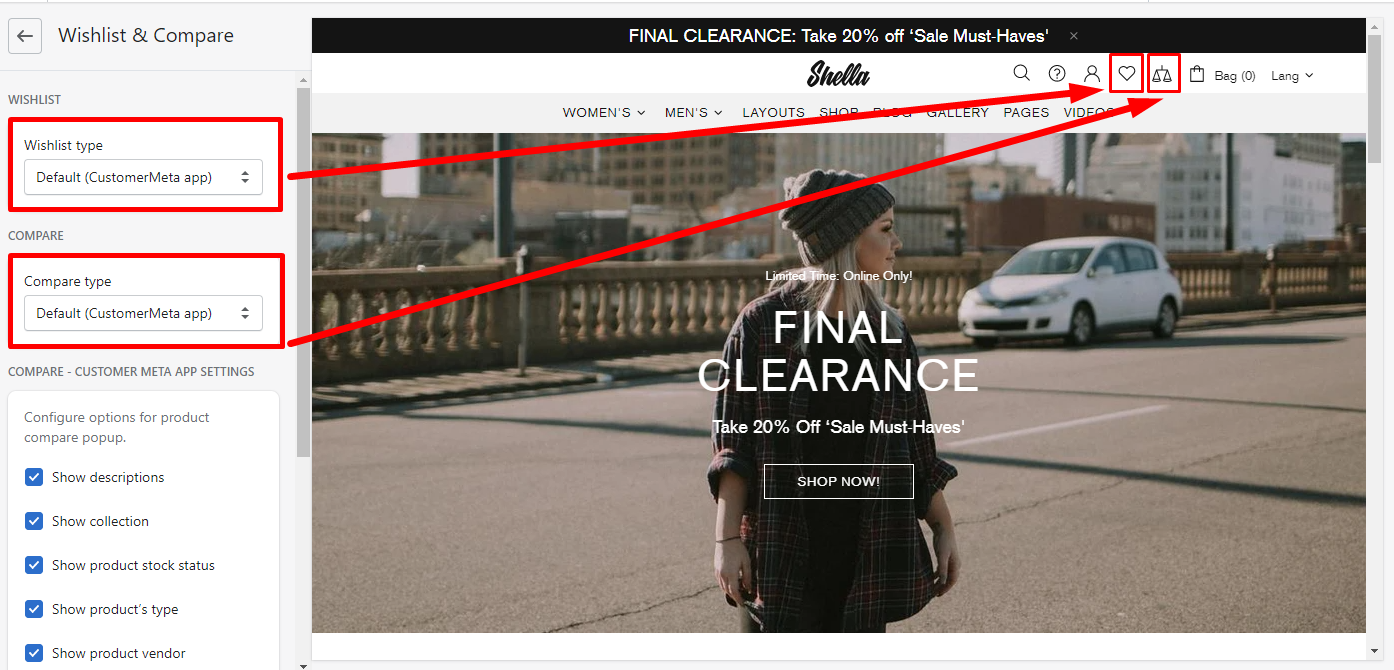This screenshot has width=1394, height=670.
Task: Uncheck Show descriptions checkbox
Action: click(34, 477)
